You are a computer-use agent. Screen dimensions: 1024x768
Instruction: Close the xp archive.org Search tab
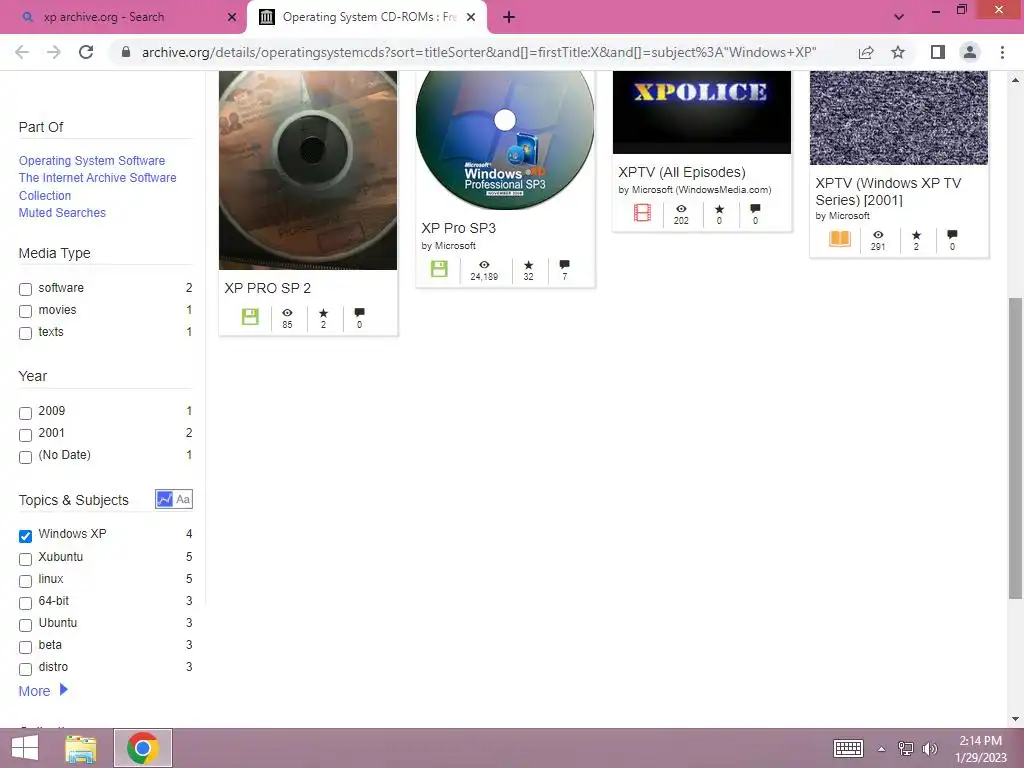pyautogui.click(x=232, y=17)
